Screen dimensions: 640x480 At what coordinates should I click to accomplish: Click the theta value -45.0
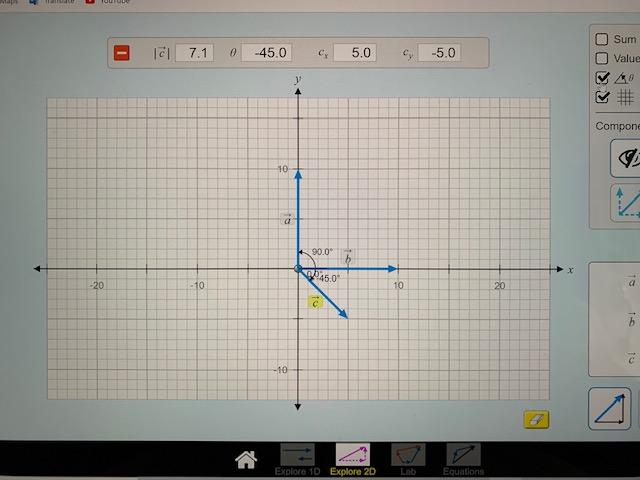(266, 53)
